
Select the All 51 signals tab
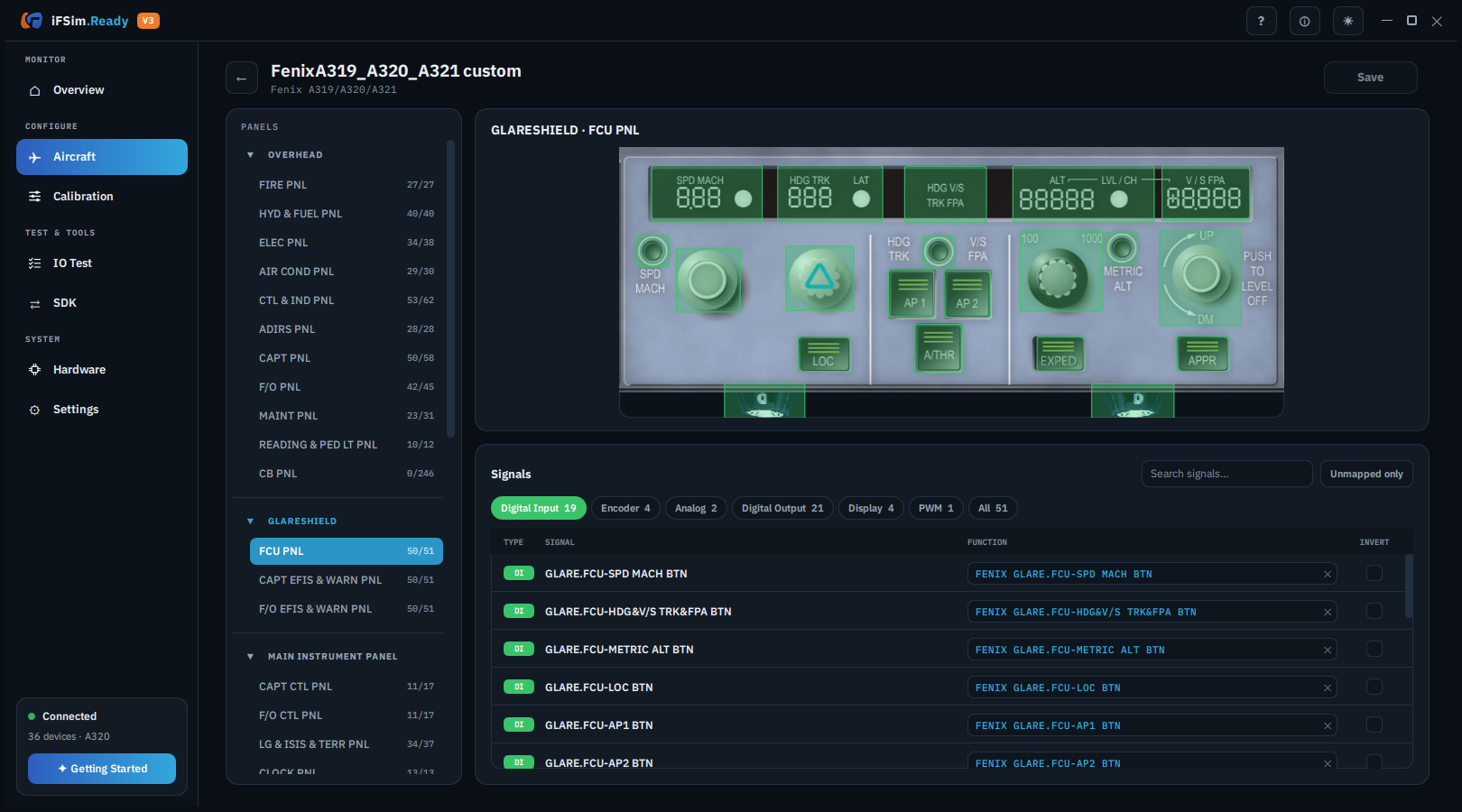click(x=993, y=508)
